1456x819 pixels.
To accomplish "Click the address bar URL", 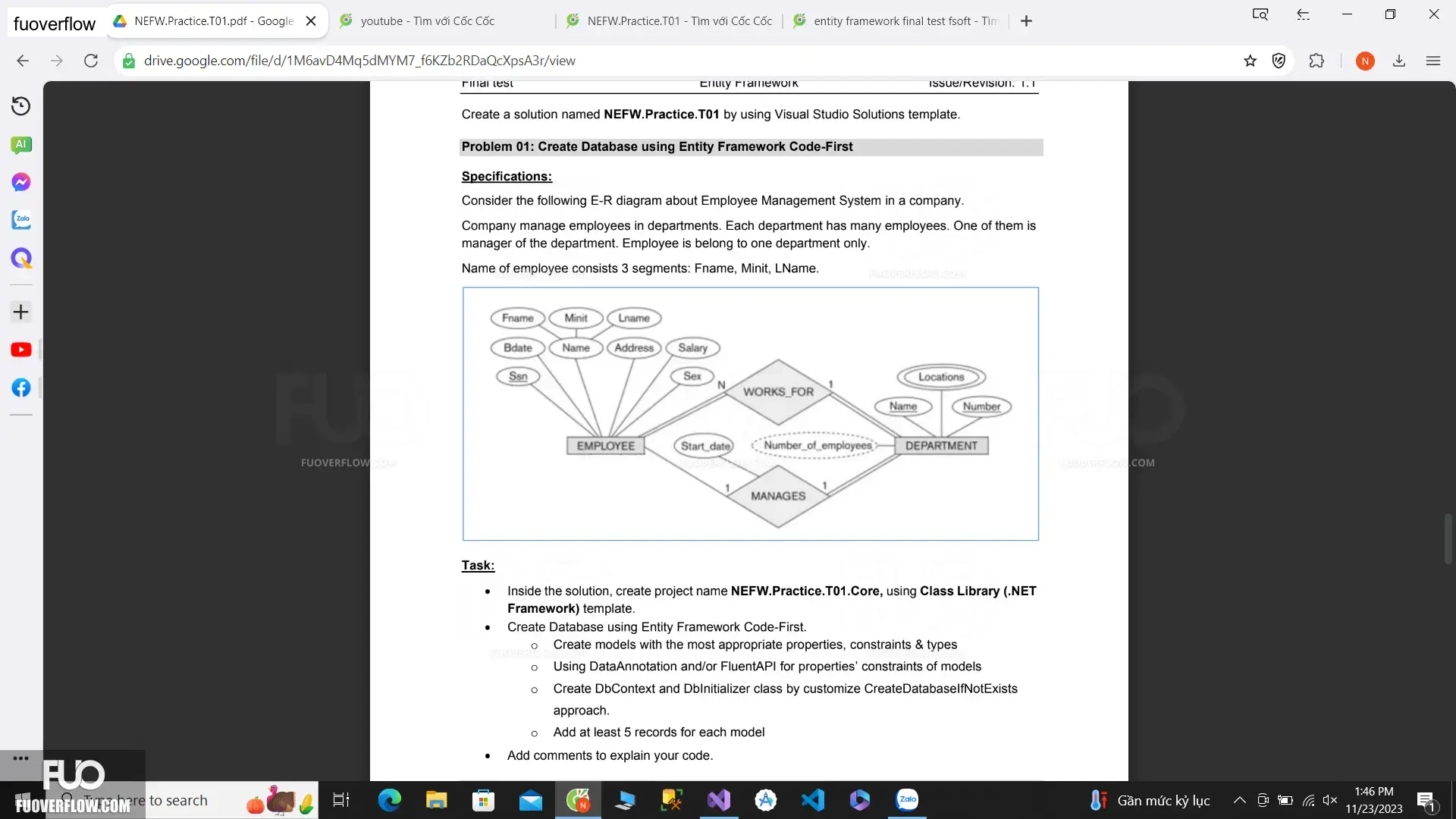I will click(x=359, y=61).
